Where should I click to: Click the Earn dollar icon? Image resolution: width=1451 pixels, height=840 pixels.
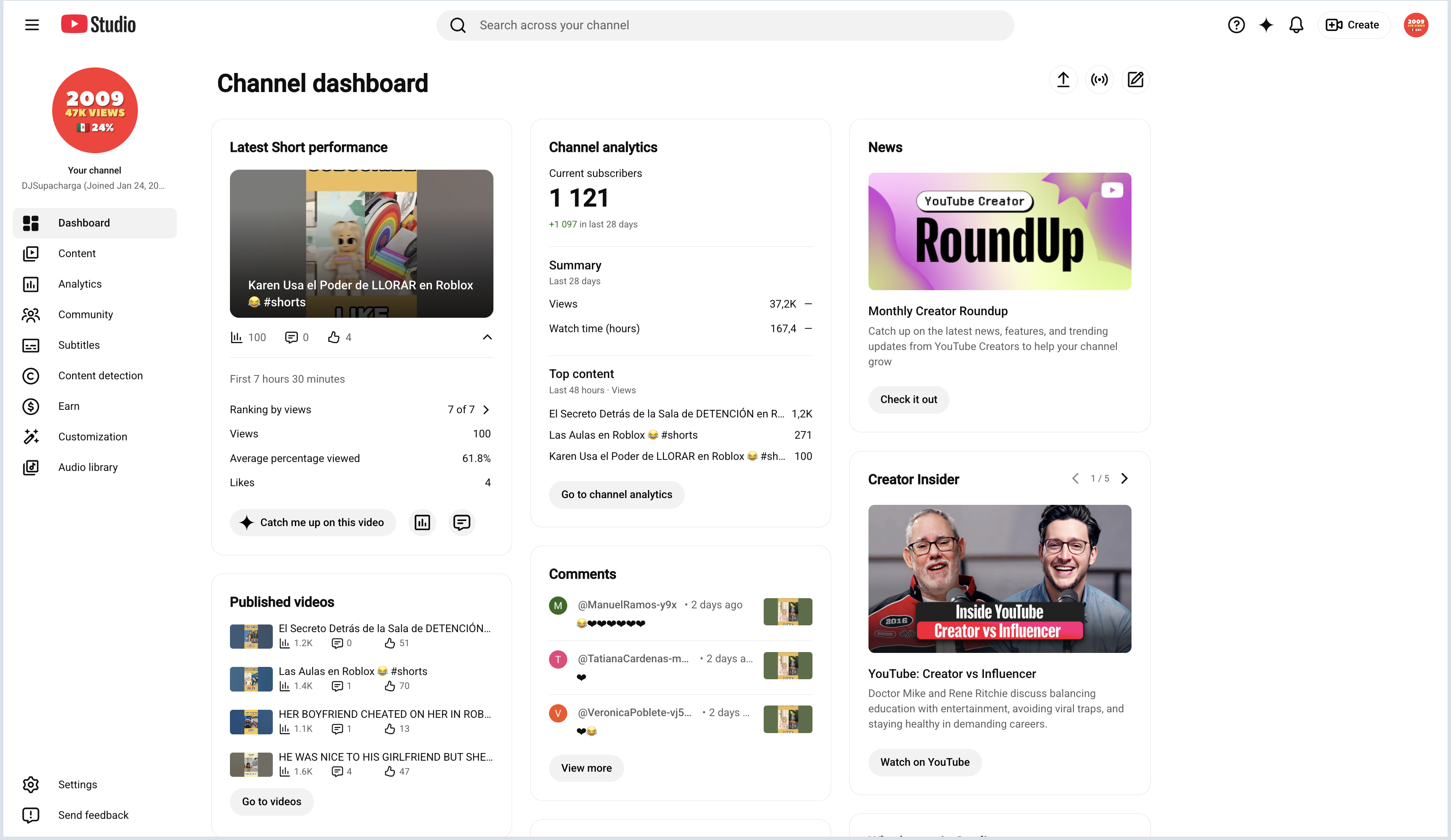[31, 406]
